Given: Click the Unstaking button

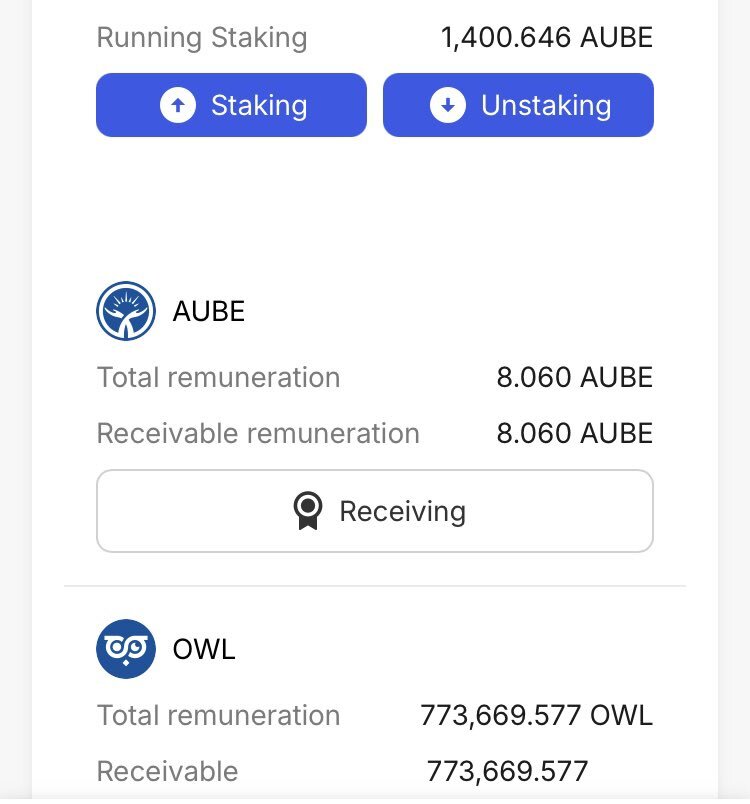Looking at the screenshot, I should click(518, 105).
